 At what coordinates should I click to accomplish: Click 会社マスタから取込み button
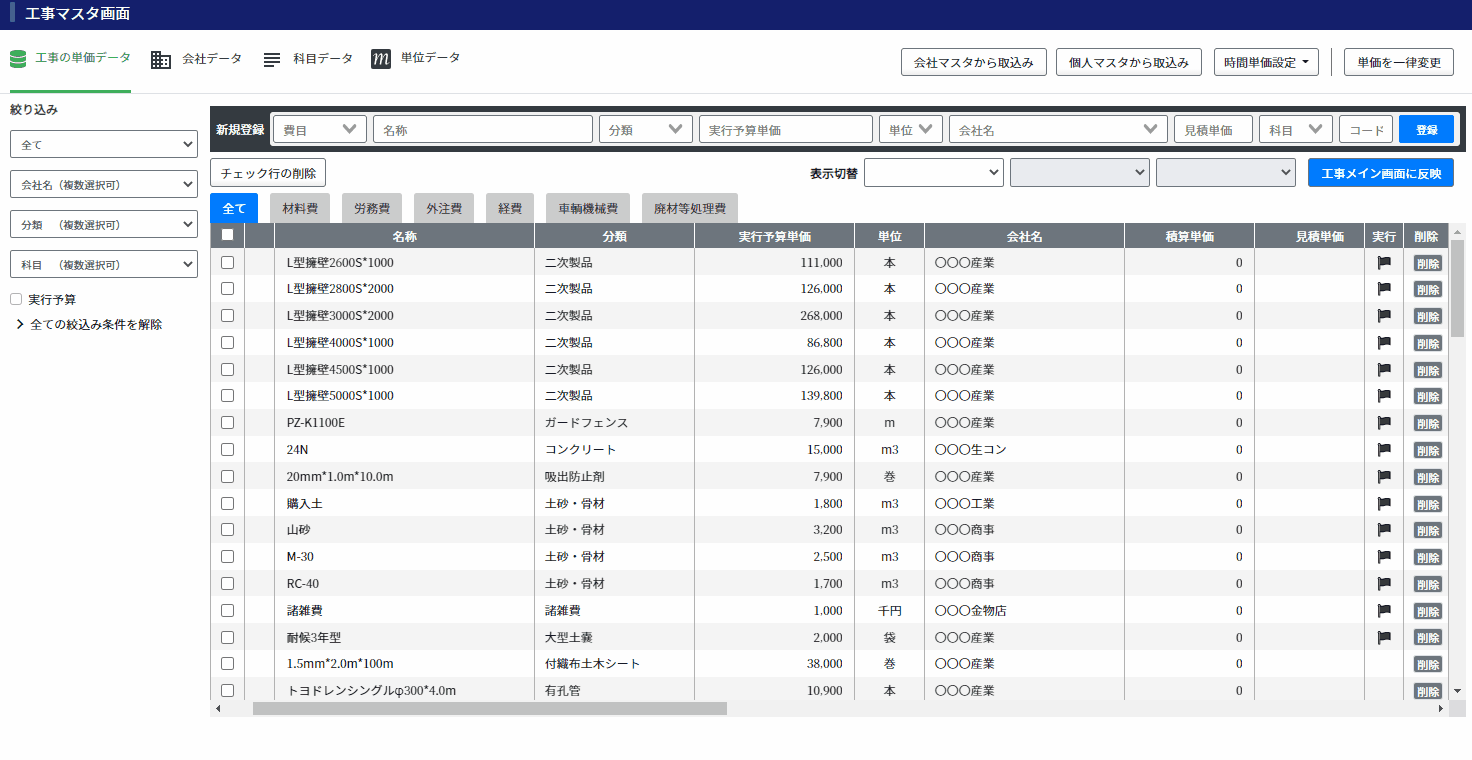tap(974, 62)
